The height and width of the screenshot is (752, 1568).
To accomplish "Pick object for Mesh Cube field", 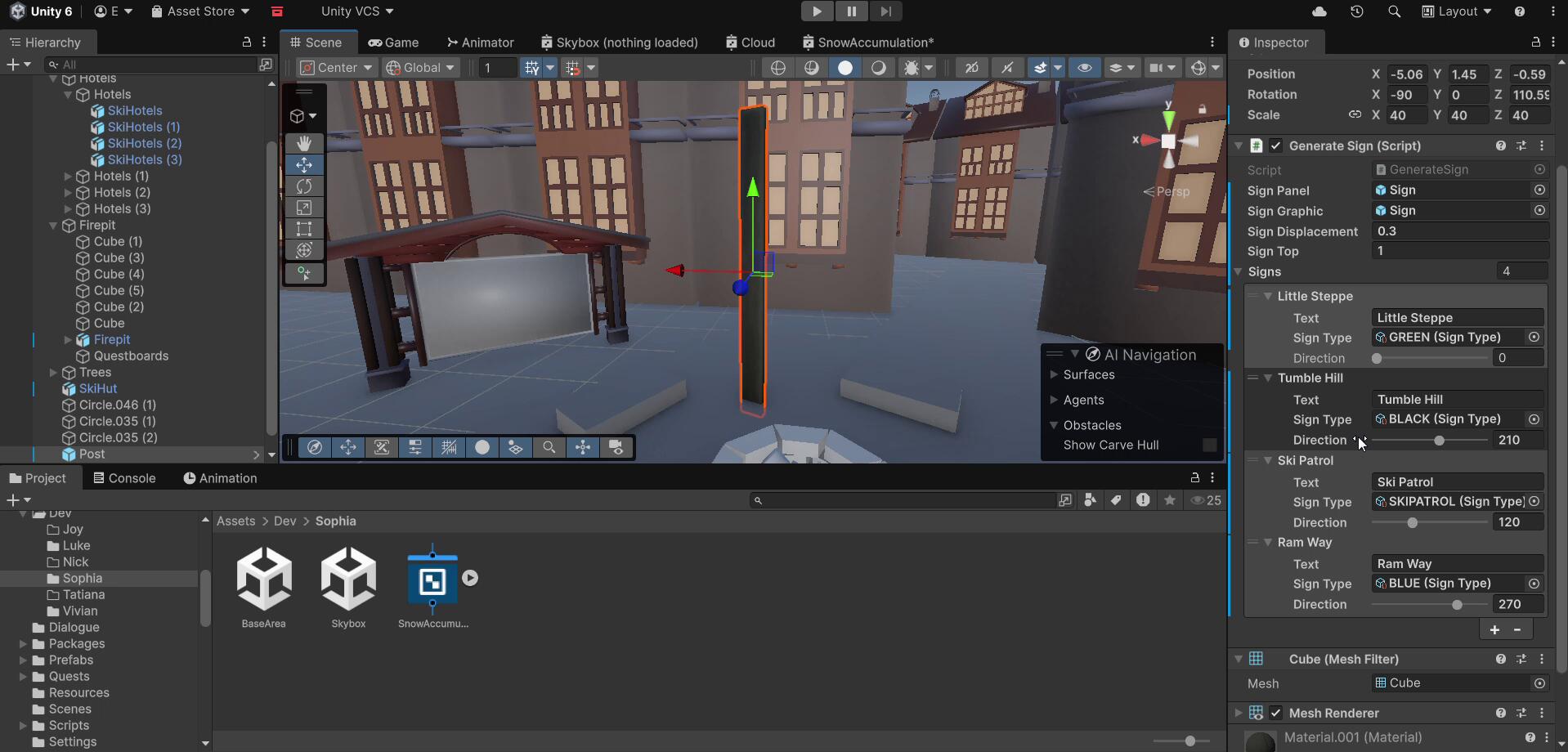I will pyautogui.click(x=1539, y=683).
